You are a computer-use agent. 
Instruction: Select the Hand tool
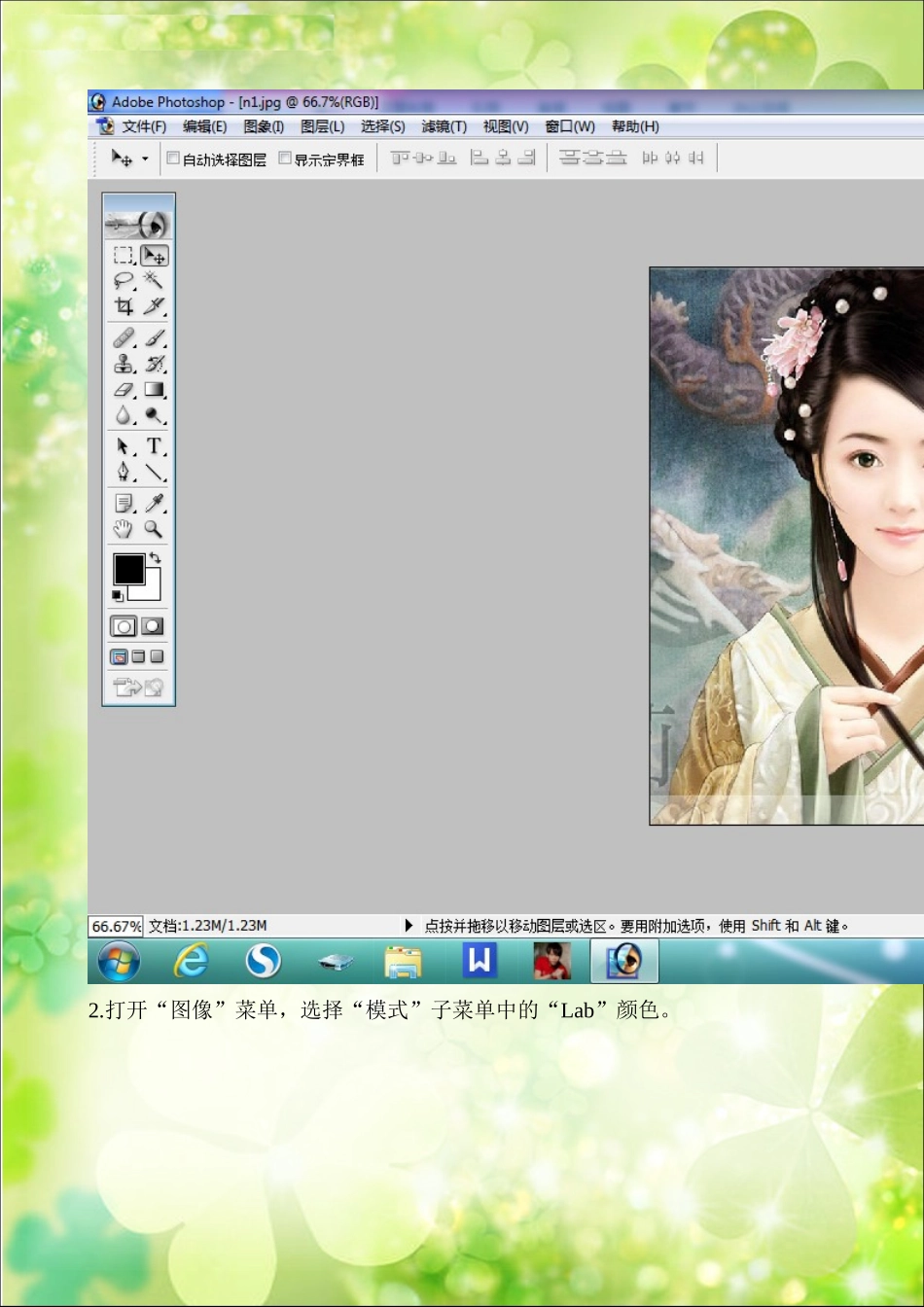124,529
